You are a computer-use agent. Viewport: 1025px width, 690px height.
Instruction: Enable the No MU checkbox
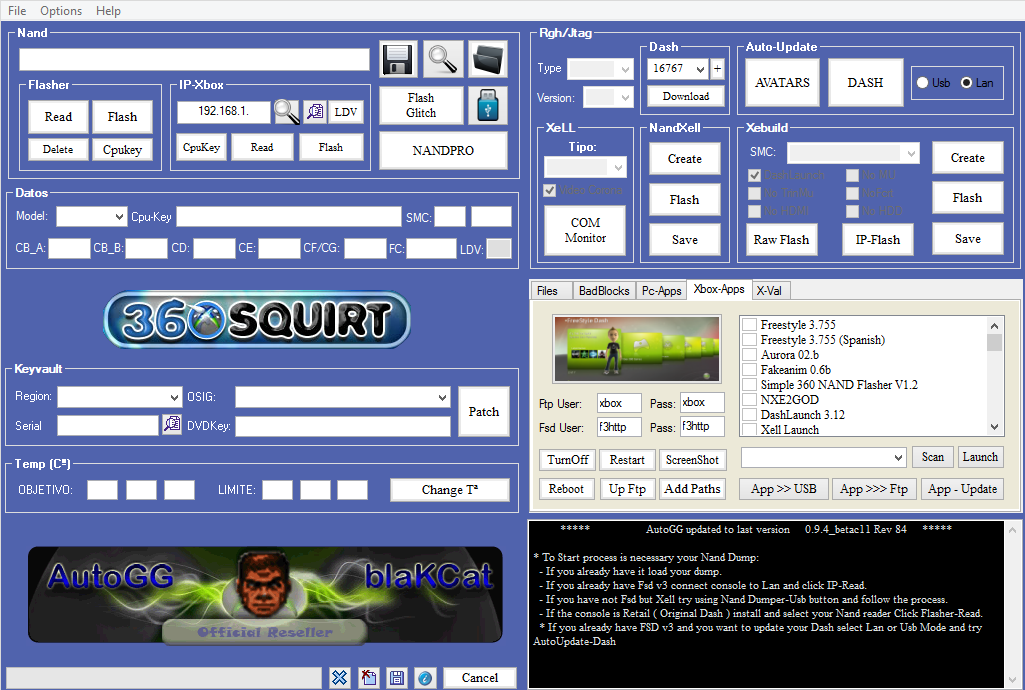[852, 175]
